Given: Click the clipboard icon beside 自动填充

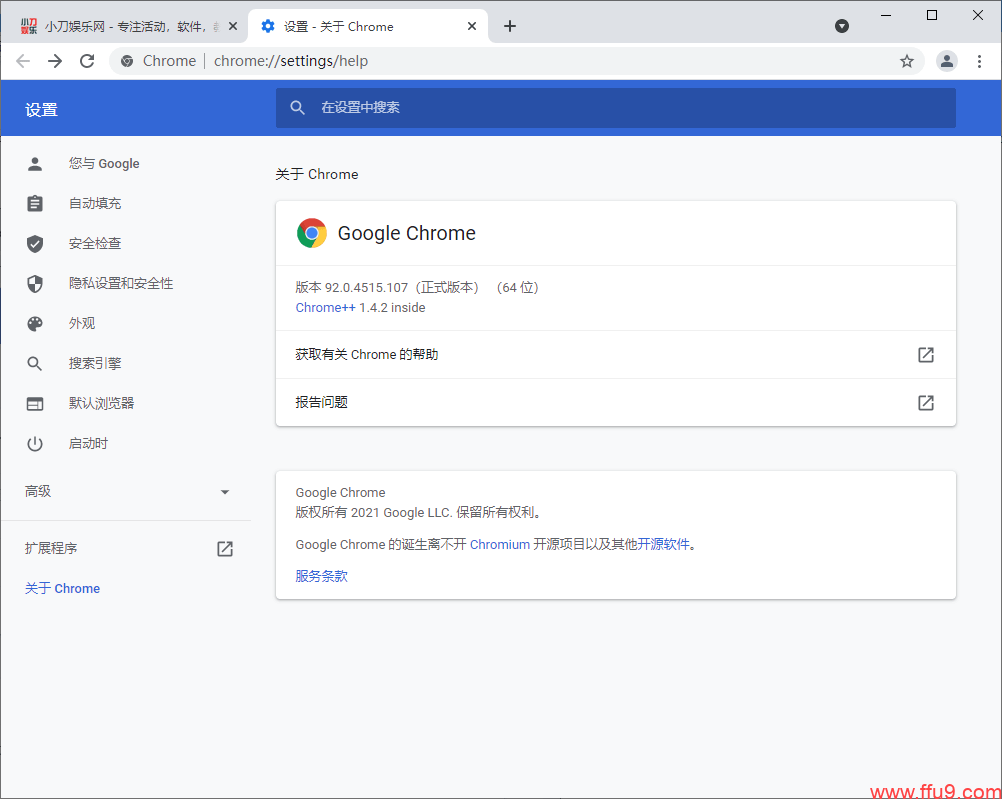Looking at the screenshot, I should click(x=35, y=203).
